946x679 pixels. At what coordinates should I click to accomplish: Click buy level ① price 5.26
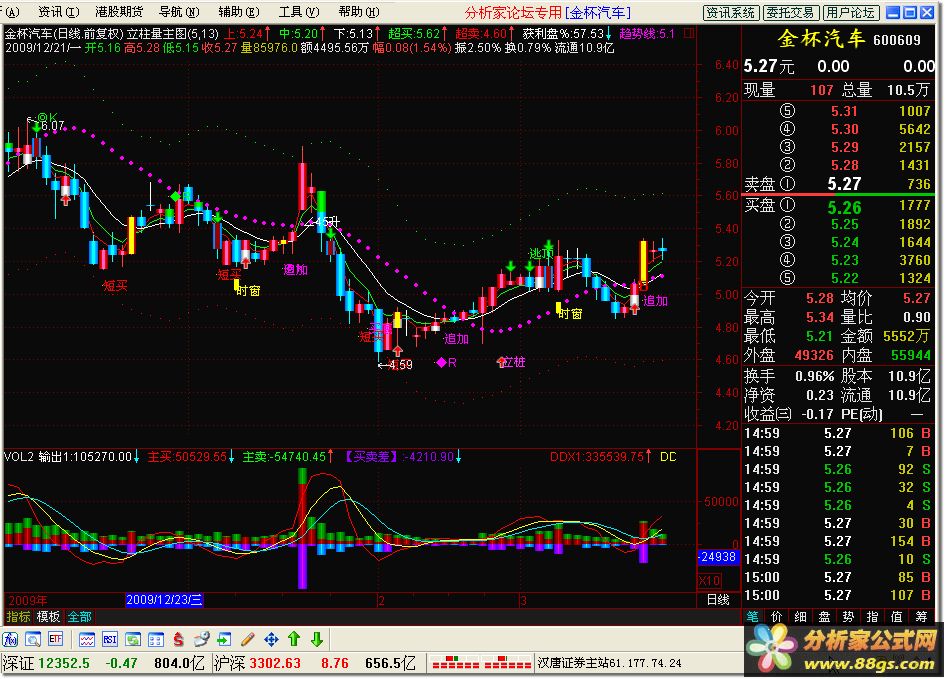pyautogui.click(x=844, y=208)
